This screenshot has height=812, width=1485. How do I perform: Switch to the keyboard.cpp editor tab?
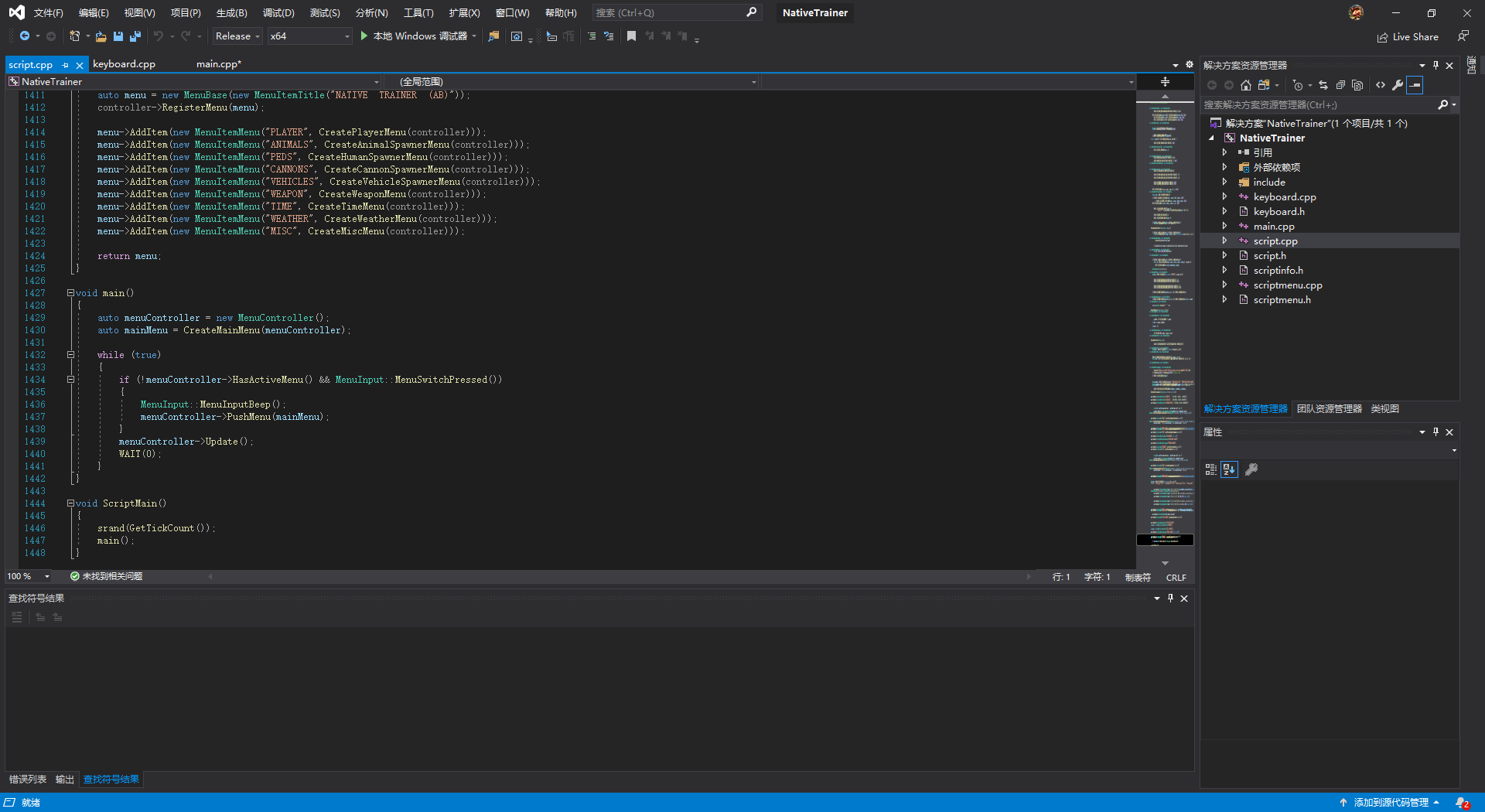(124, 64)
